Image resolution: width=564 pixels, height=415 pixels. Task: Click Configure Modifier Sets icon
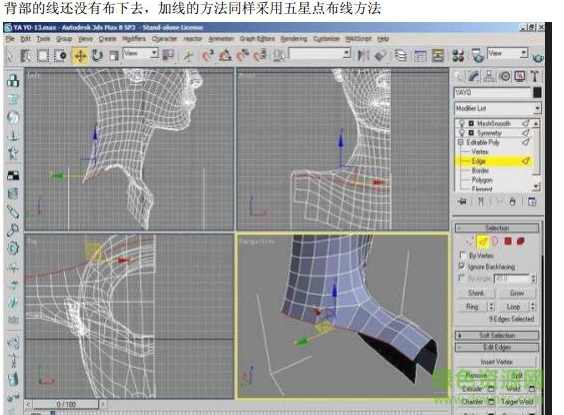pos(532,202)
